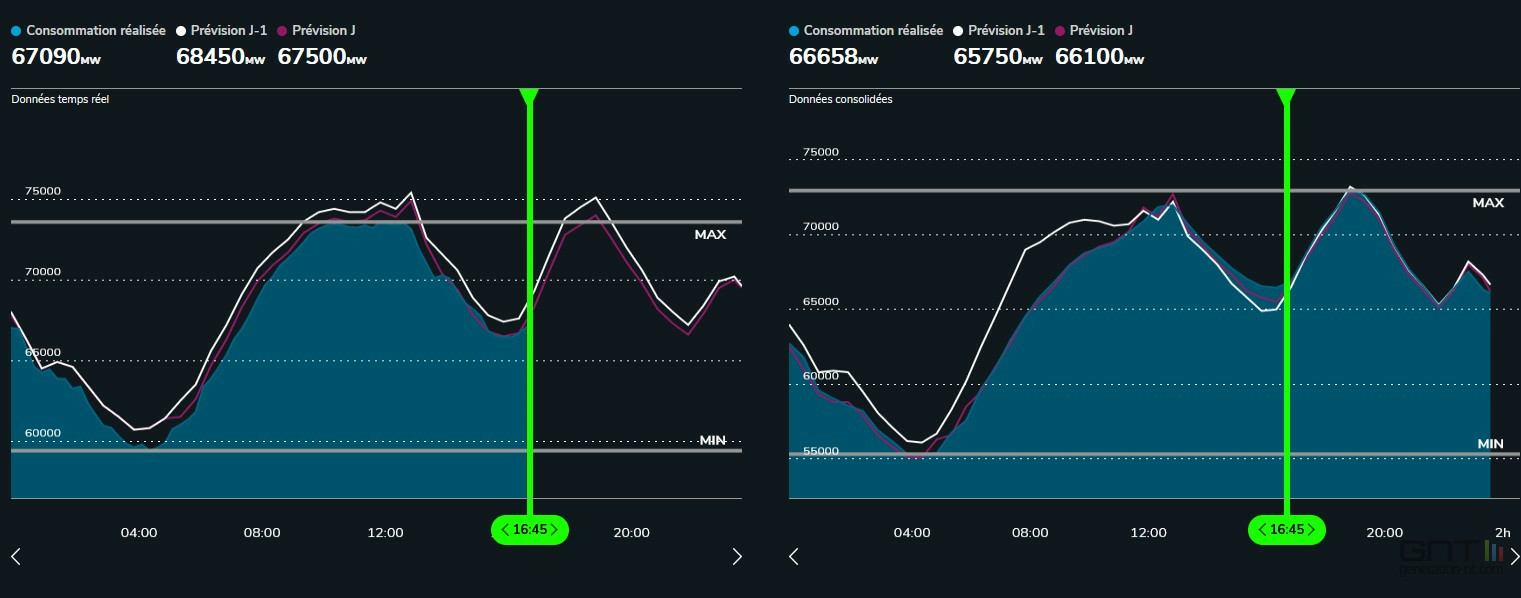
Task: Step forward time with the 16:45 right chevron, consolidated chart
Action: pyautogui.click(x=1312, y=530)
